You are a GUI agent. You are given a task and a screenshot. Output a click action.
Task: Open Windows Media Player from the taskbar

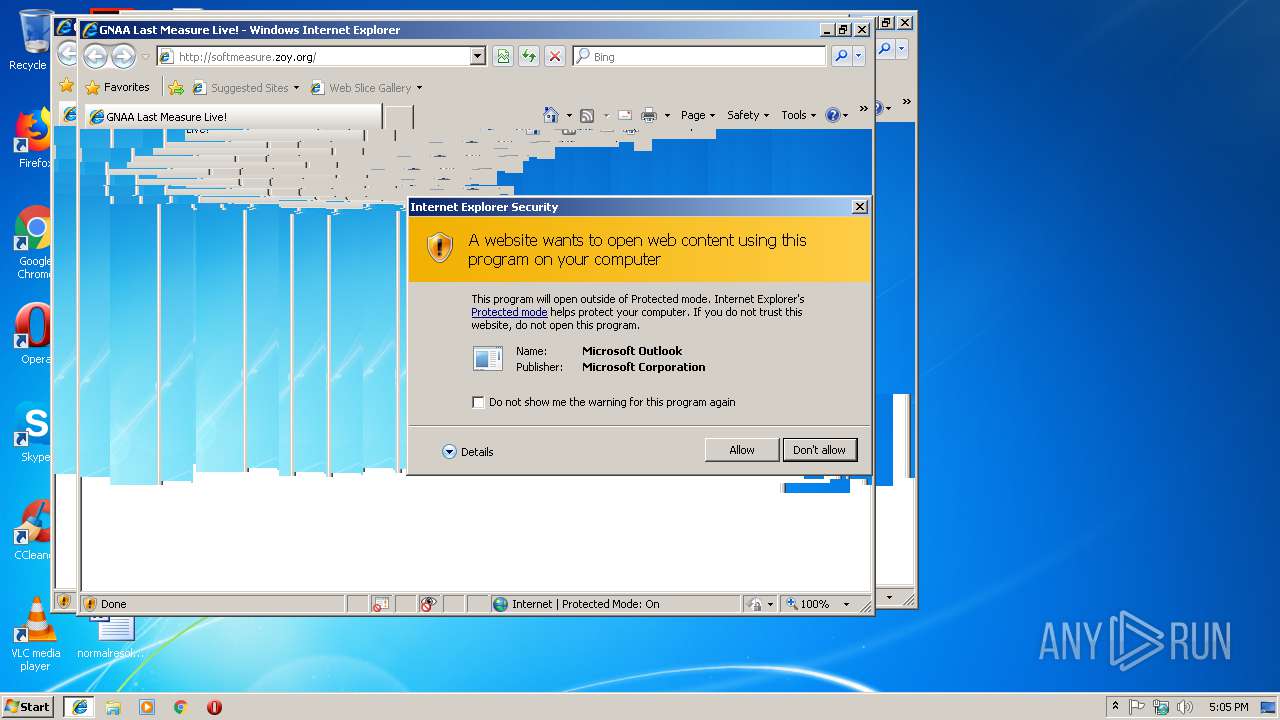pyautogui.click(x=147, y=707)
